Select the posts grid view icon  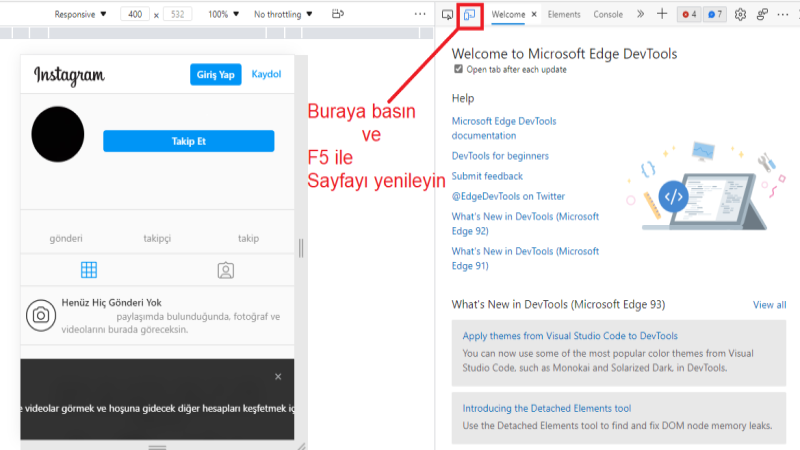(x=89, y=269)
